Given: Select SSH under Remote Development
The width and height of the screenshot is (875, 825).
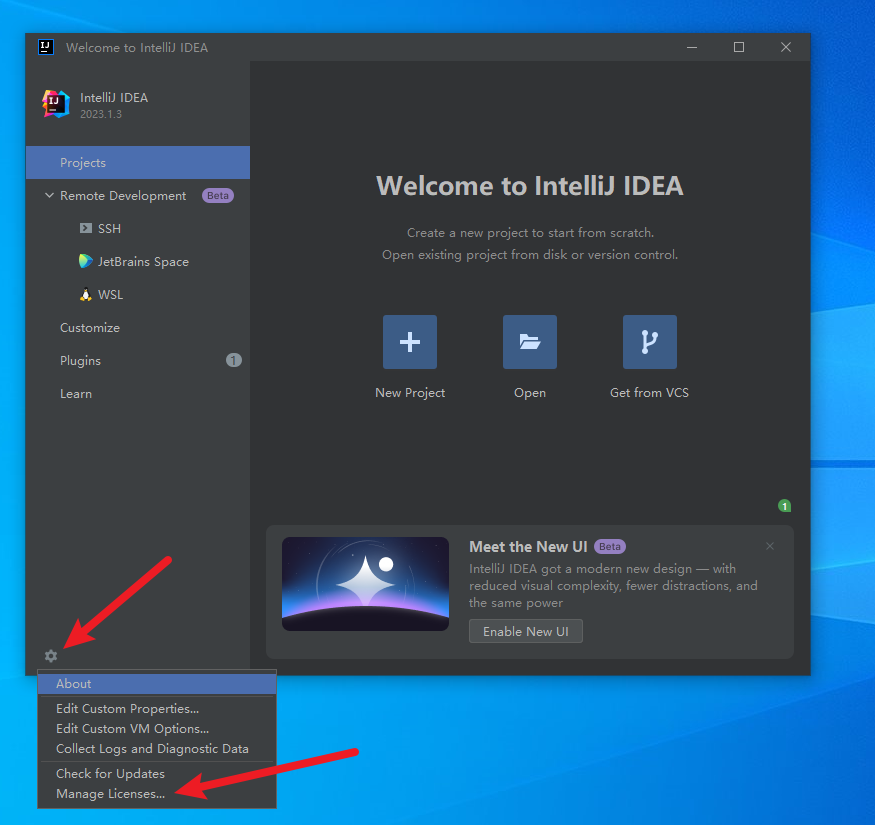Looking at the screenshot, I should tap(138, 228).
